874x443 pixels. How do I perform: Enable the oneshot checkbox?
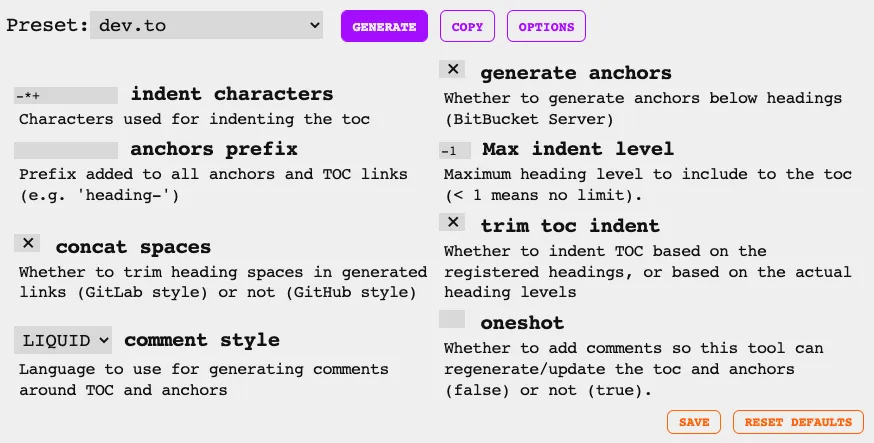452,319
